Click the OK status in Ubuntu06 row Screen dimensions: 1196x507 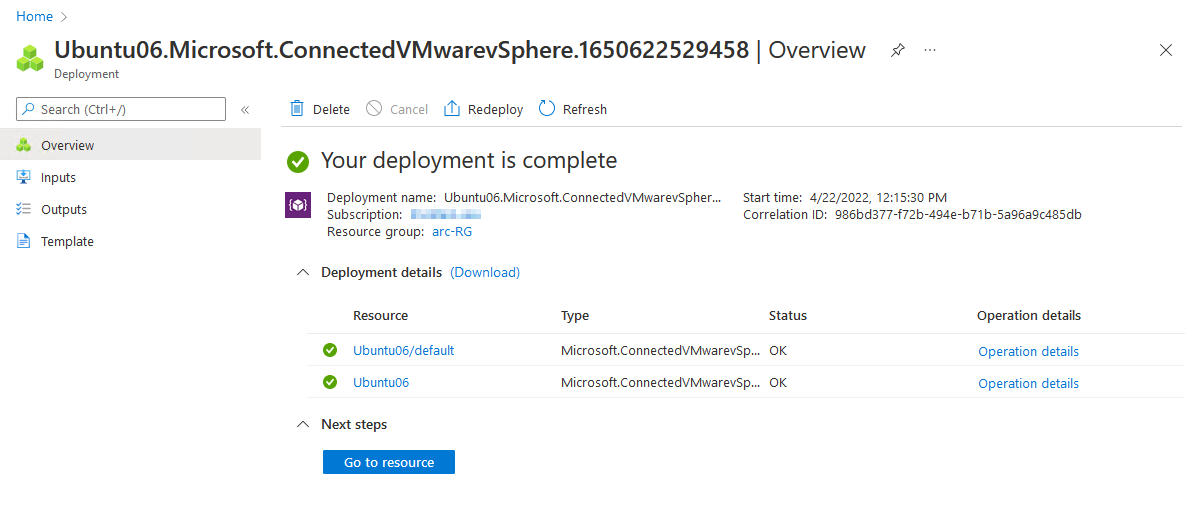tap(778, 383)
